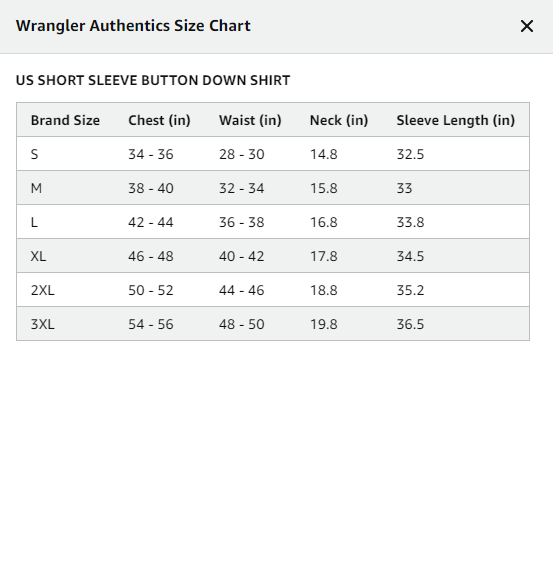
Task: Select the 3XL brand size cell
Action: (x=42, y=324)
